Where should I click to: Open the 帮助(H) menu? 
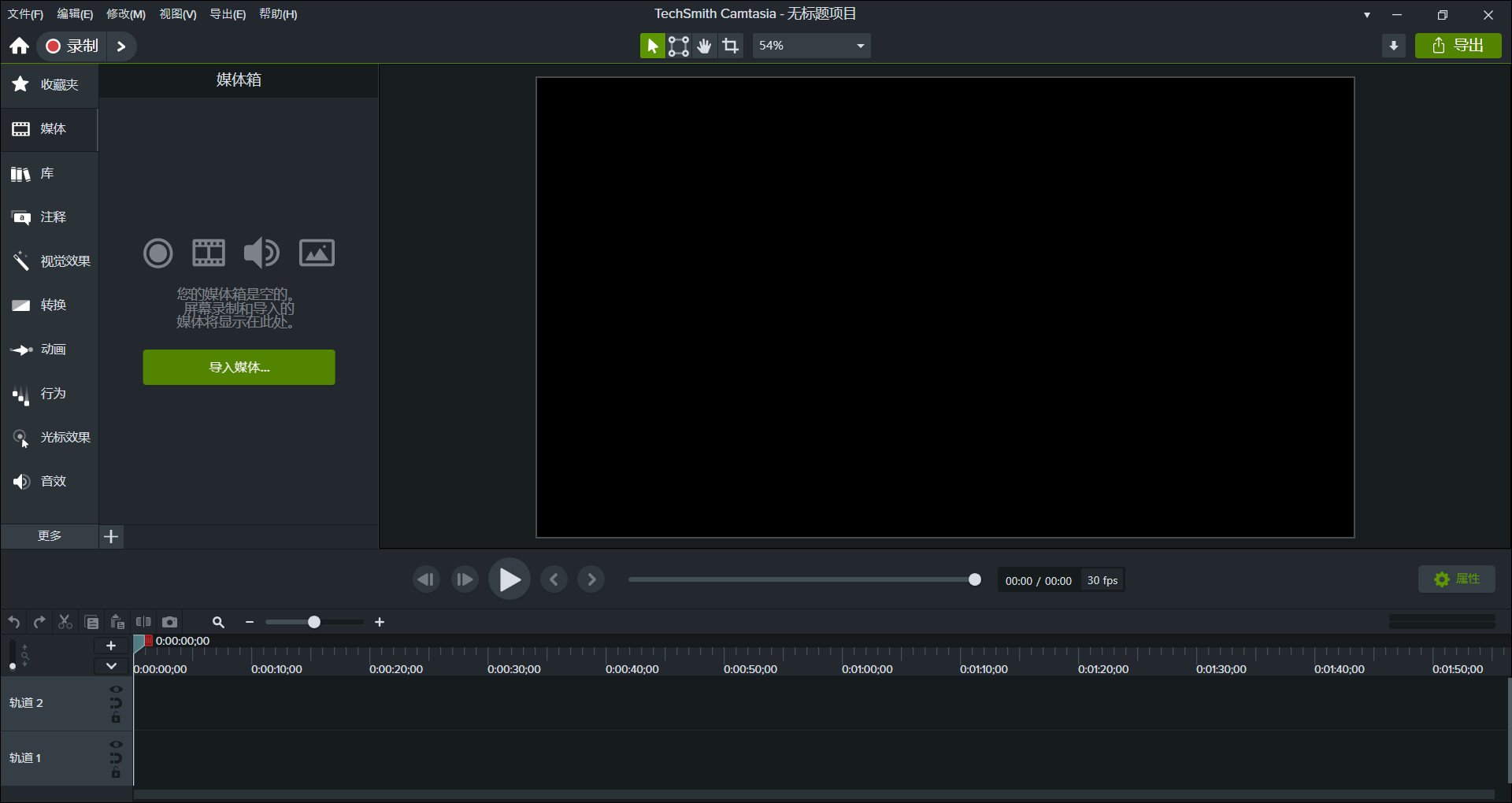(278, 14)
